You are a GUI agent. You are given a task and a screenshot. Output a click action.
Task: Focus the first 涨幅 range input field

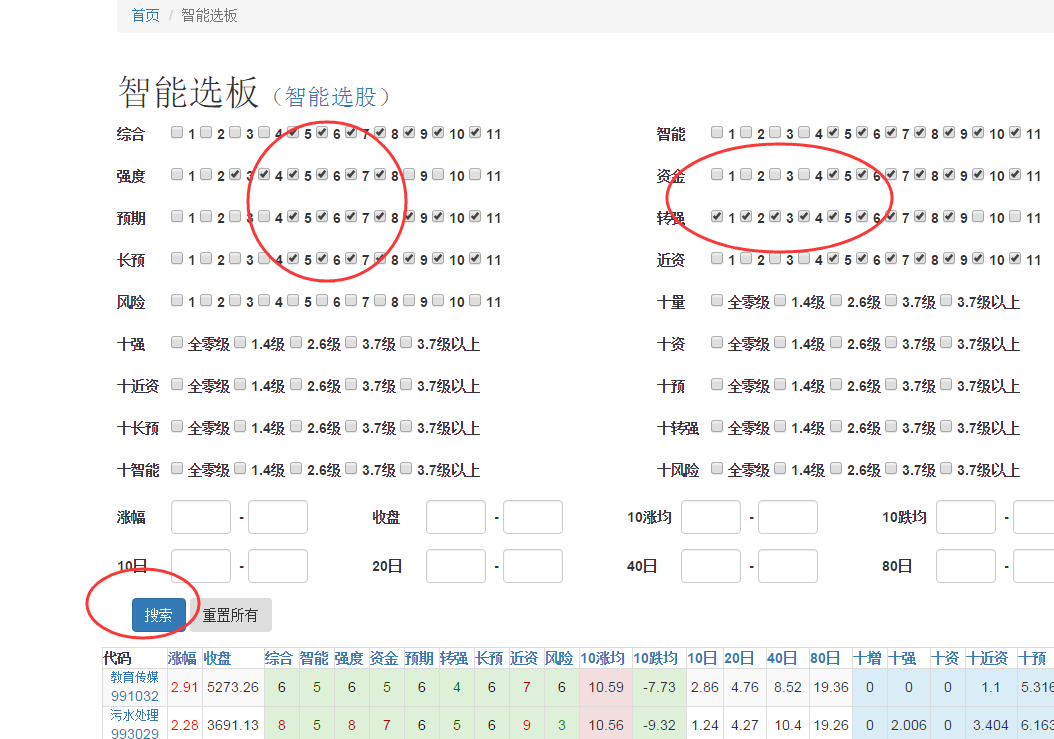point(201,517)
